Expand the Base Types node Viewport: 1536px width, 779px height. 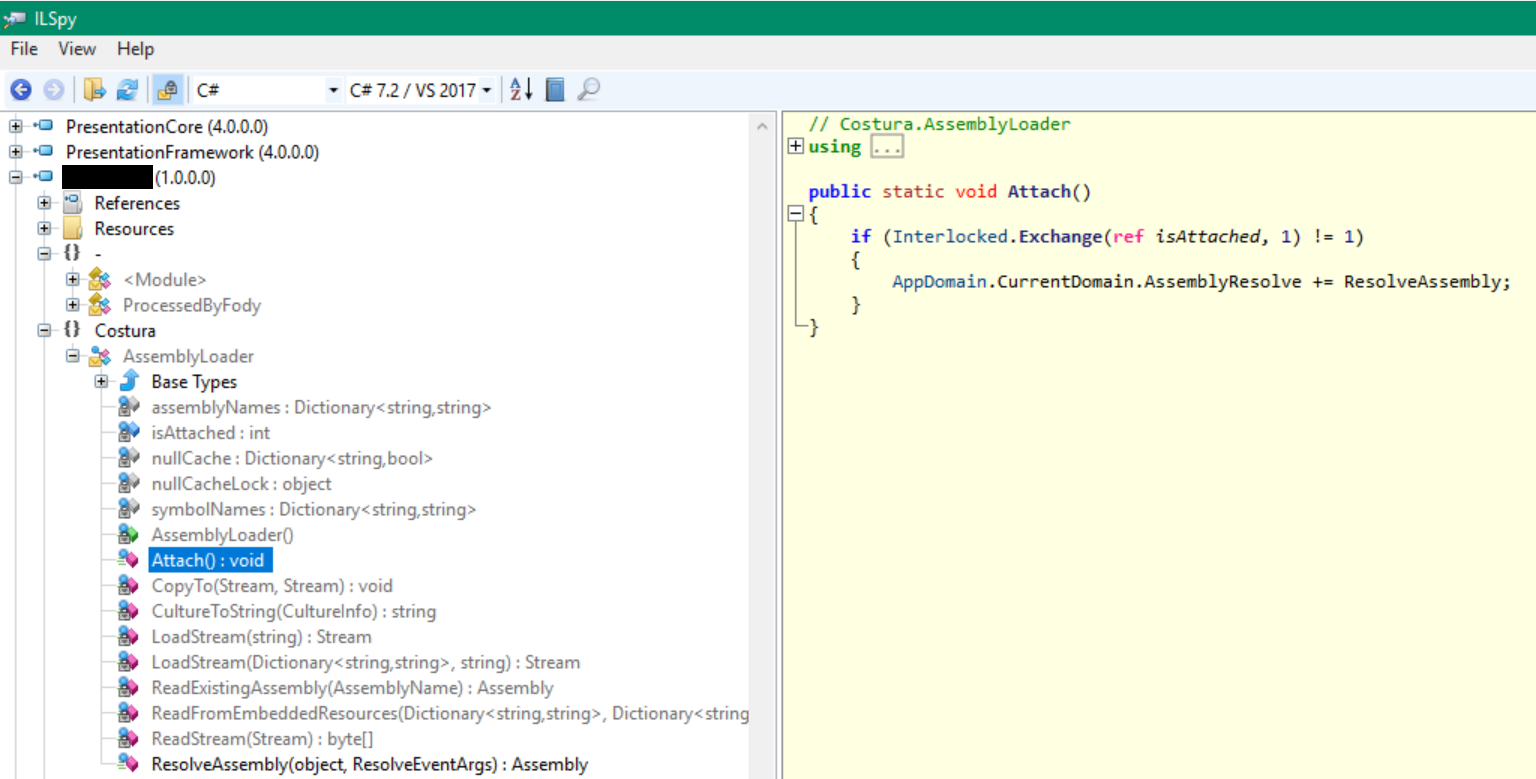[x=101, y=382]
